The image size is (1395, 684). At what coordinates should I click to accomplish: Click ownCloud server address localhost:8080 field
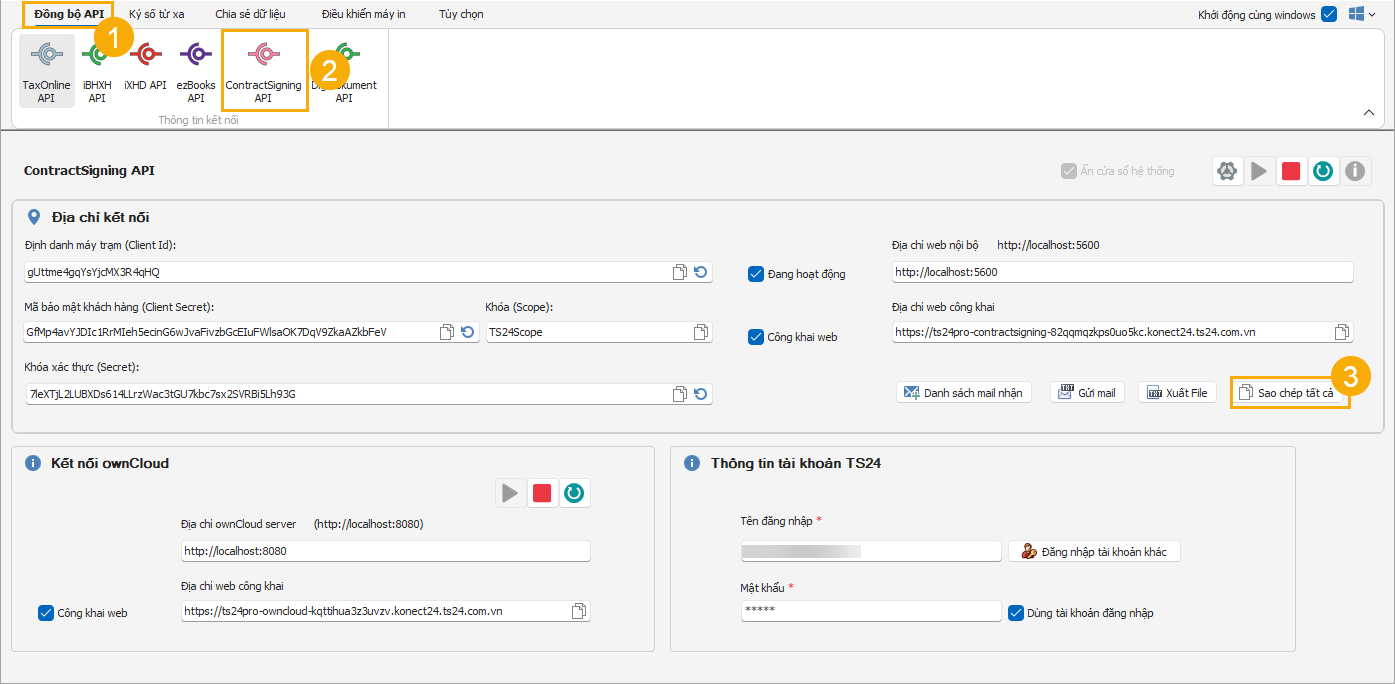click(x=385, y=551)
